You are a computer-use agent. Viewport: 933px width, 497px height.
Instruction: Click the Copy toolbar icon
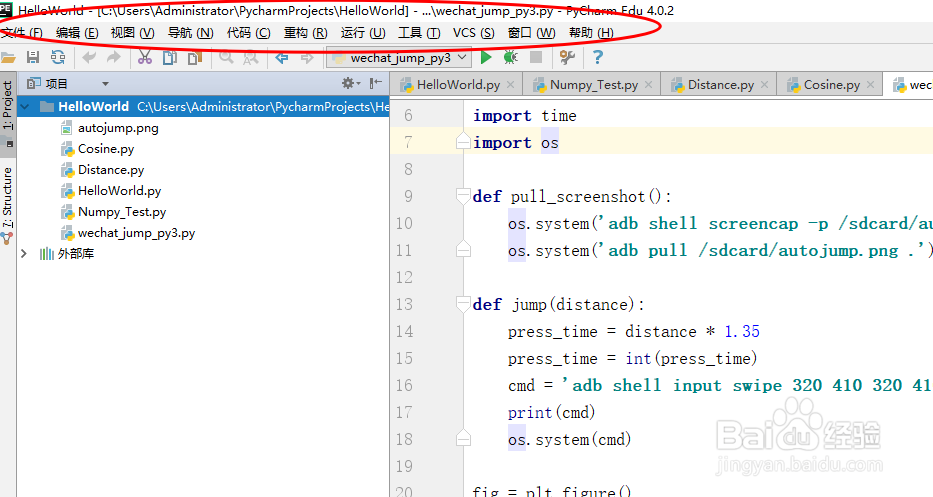170,58
